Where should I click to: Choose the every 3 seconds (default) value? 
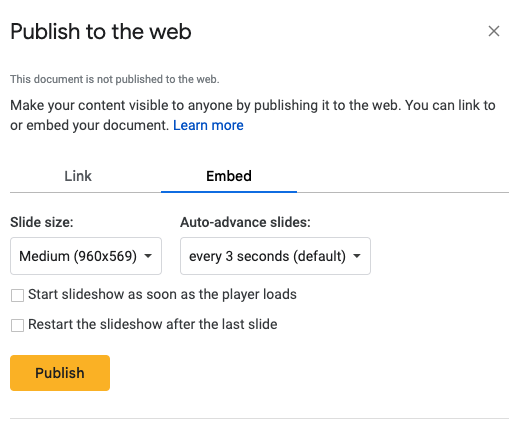pos(267,256)
